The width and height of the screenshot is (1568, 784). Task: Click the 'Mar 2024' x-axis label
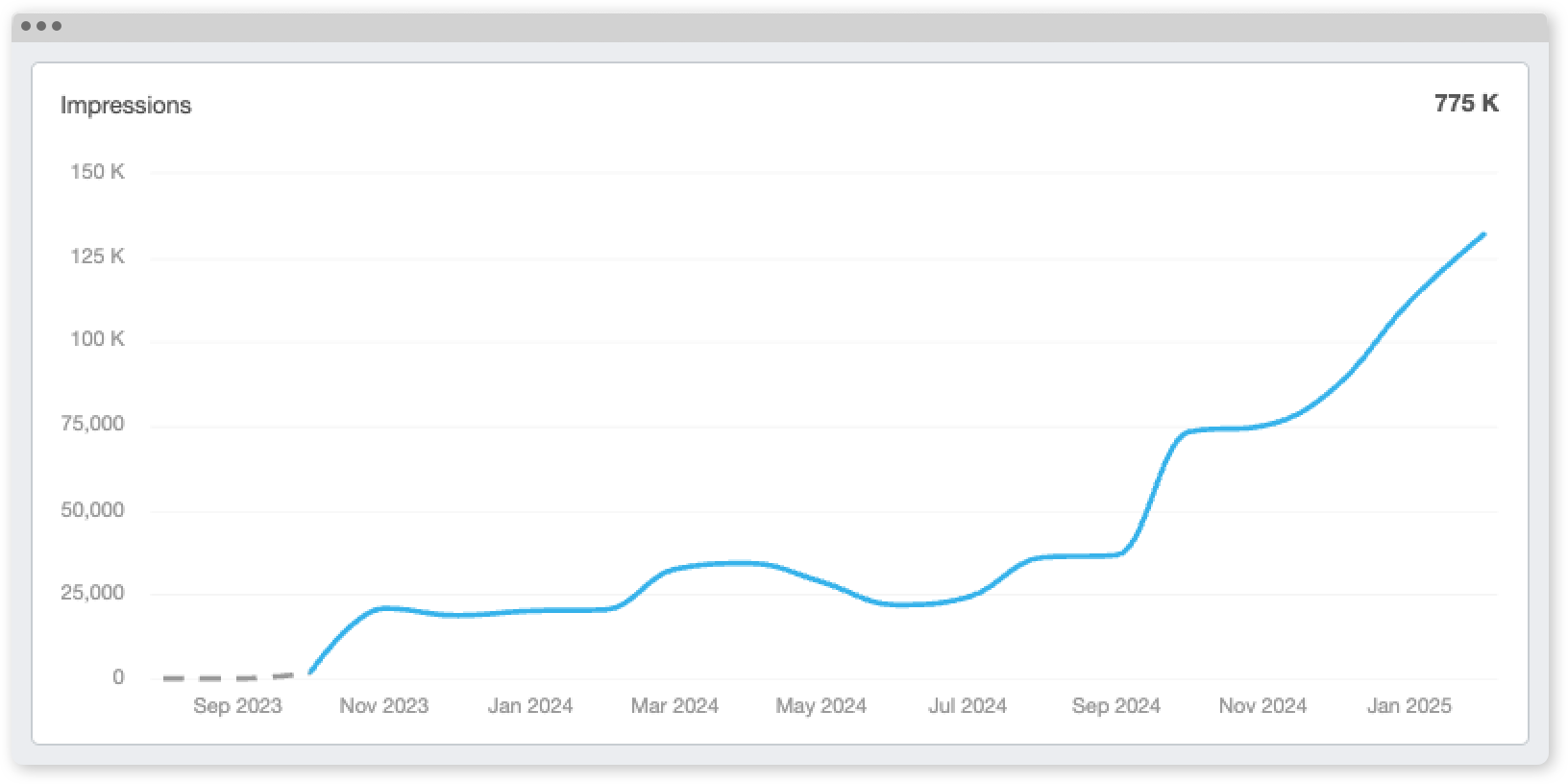(x=674, y=706)
